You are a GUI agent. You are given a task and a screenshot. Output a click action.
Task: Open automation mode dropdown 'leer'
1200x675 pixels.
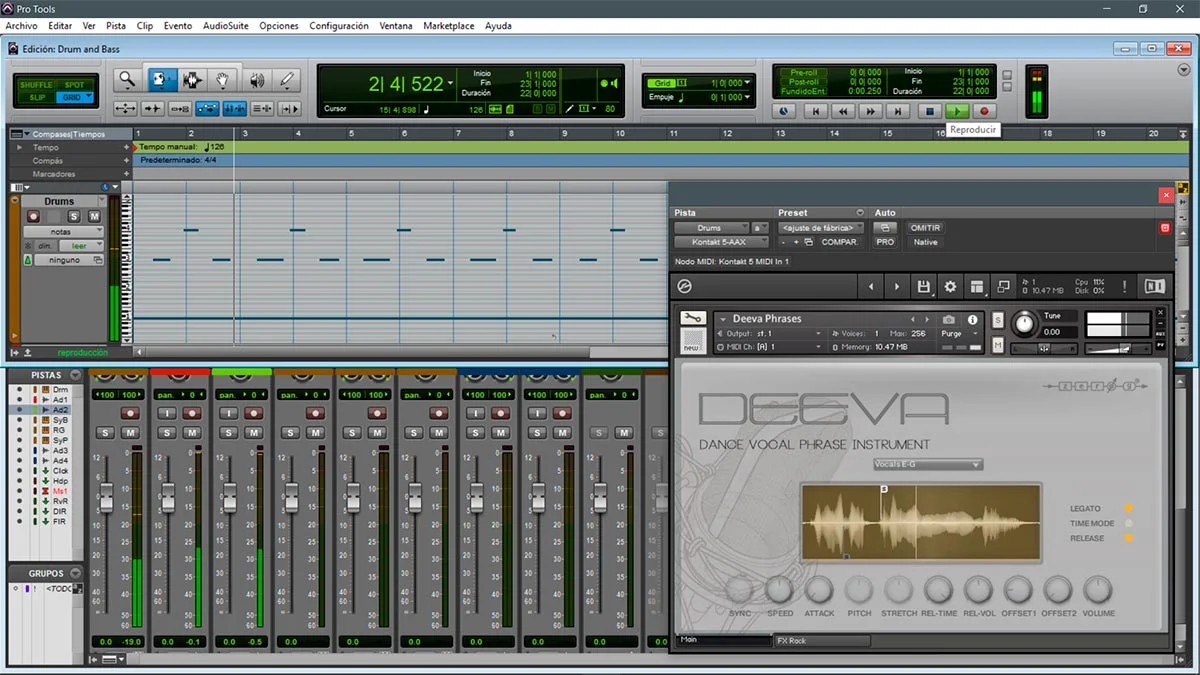(x=82, y=245)
